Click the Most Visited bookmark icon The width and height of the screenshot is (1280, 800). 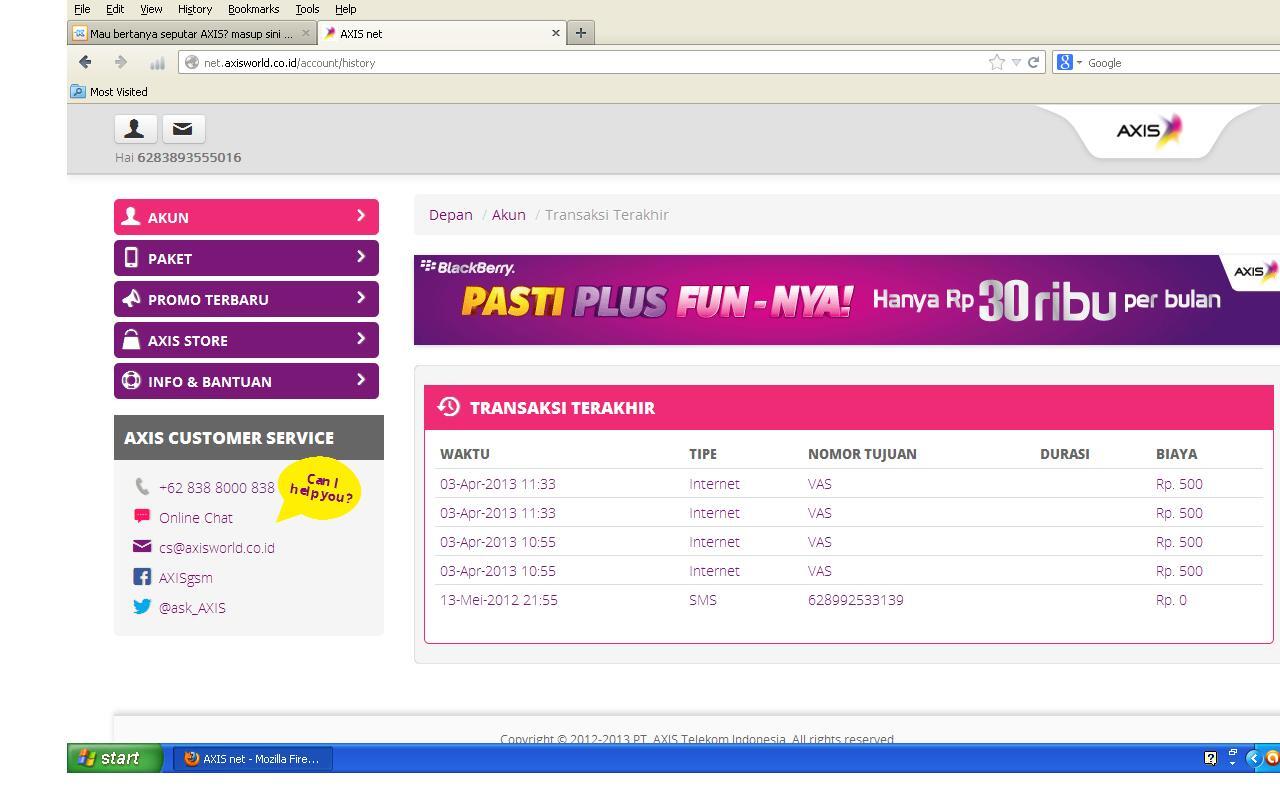point(78,91)
